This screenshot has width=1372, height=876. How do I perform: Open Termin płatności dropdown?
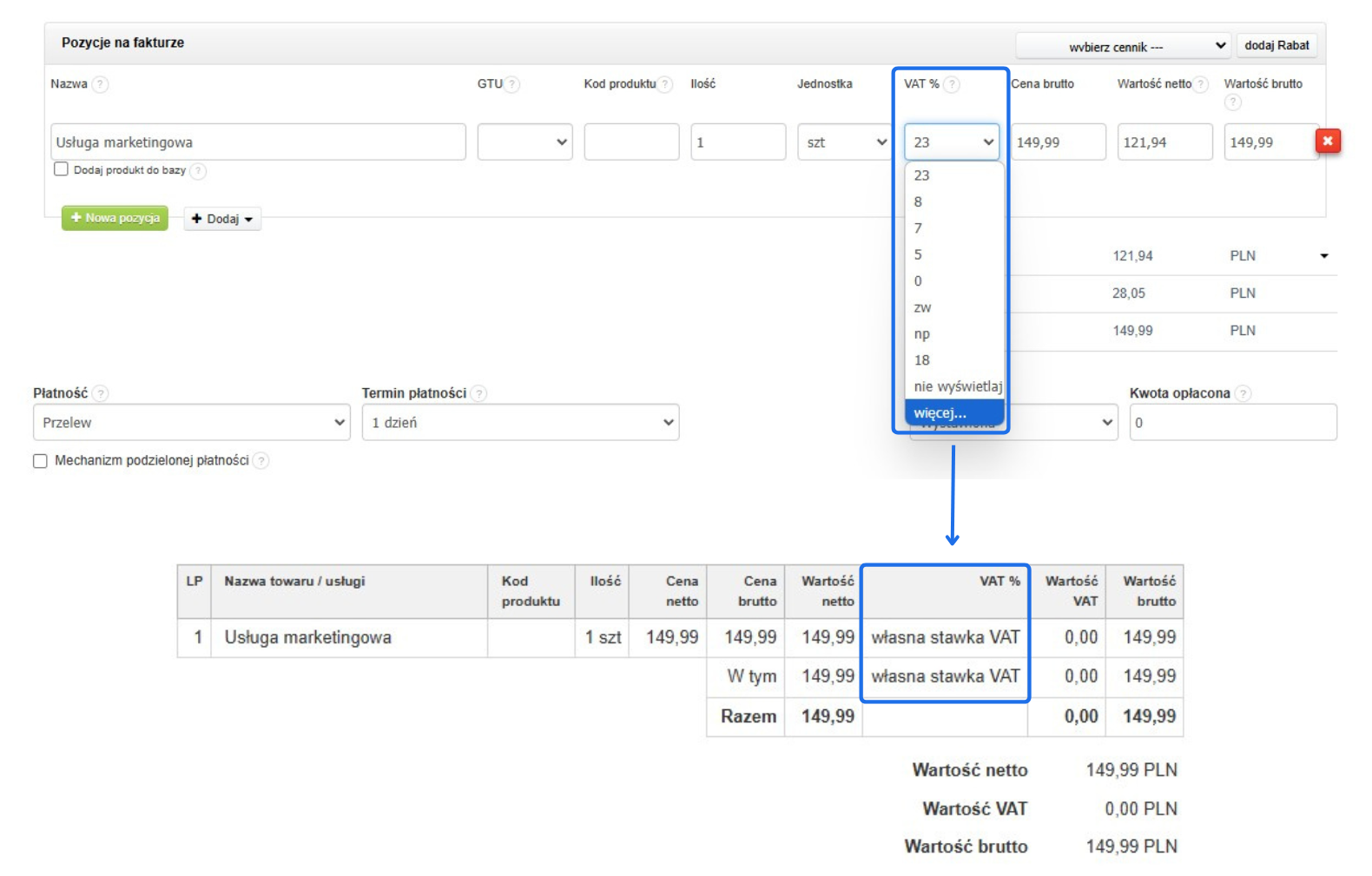click(520, 423)
